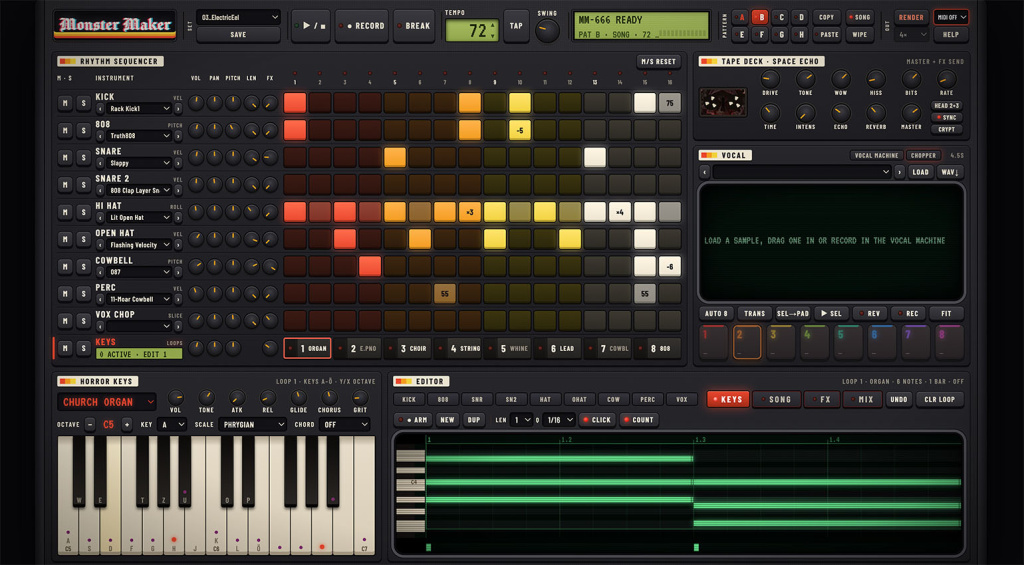1024x565 pixels.
Task: Click the SAVE button
Action: tap(238, 35)
